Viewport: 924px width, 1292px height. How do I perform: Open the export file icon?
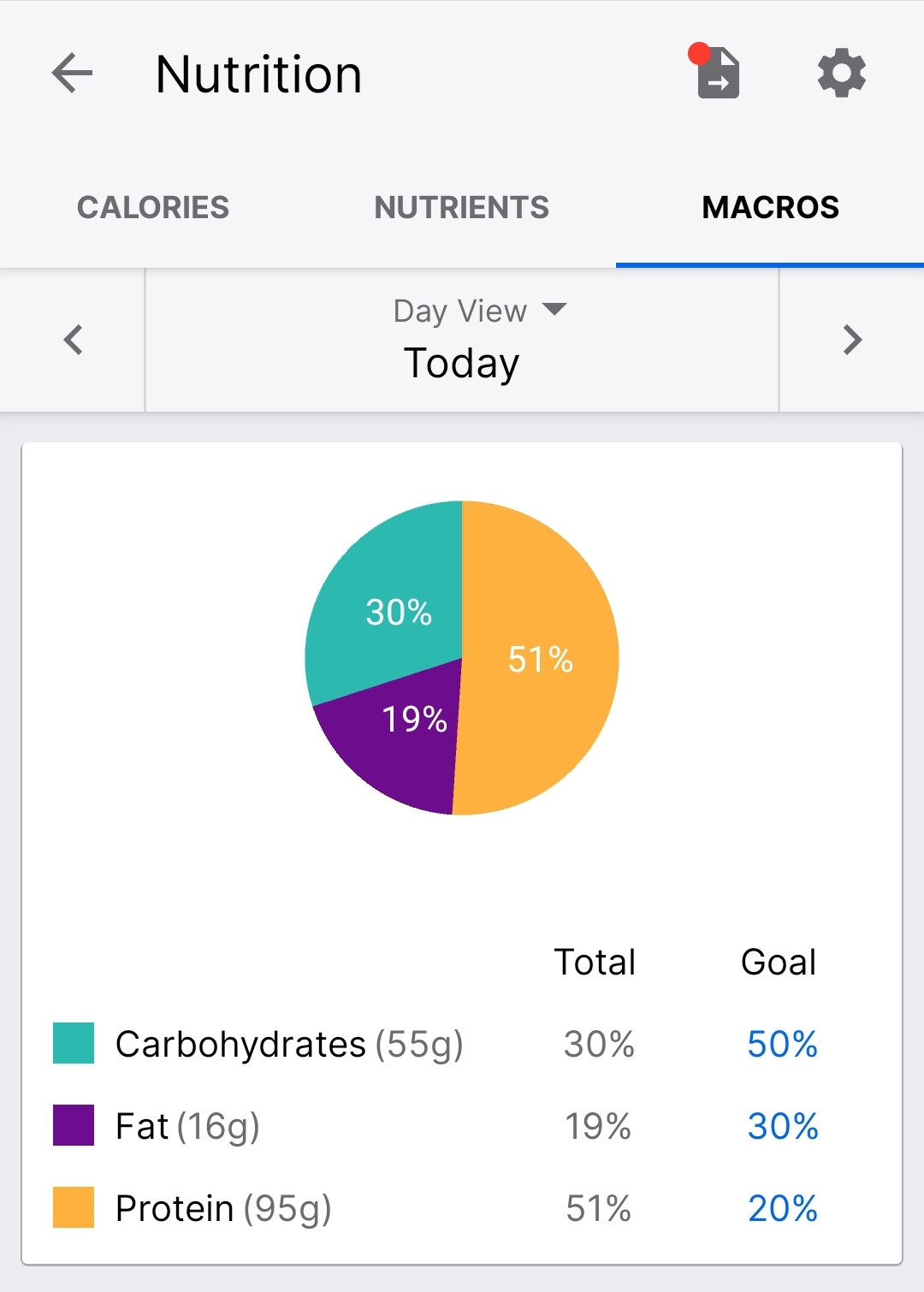(718, 74)
